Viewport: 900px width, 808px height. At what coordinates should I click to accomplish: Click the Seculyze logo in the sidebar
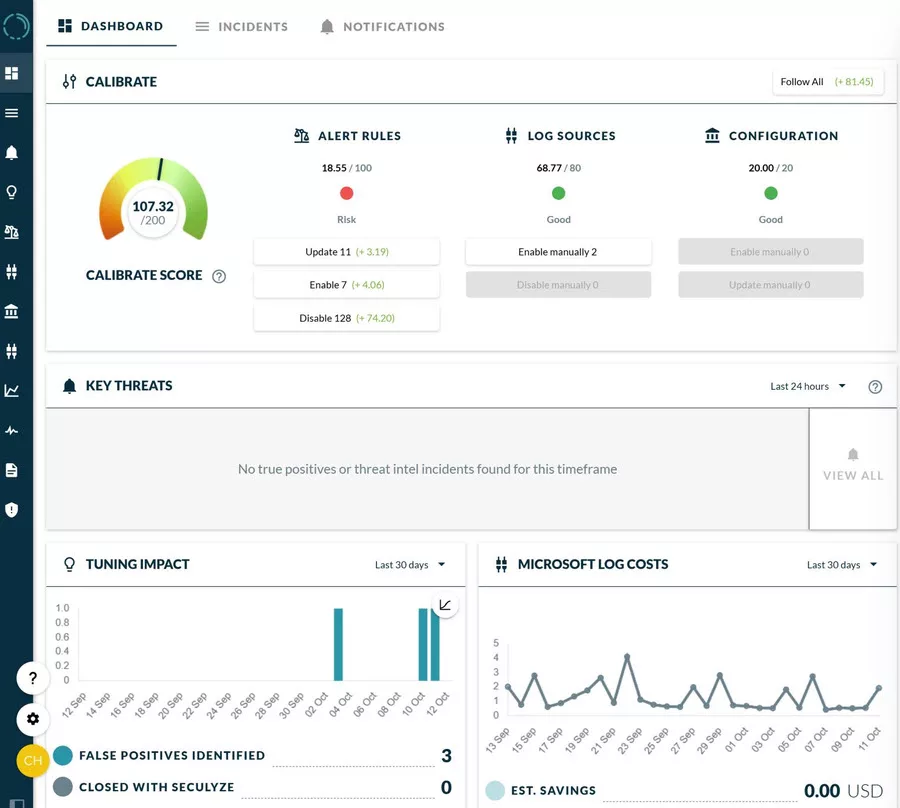pyautogui.click(x=15, y=26)
